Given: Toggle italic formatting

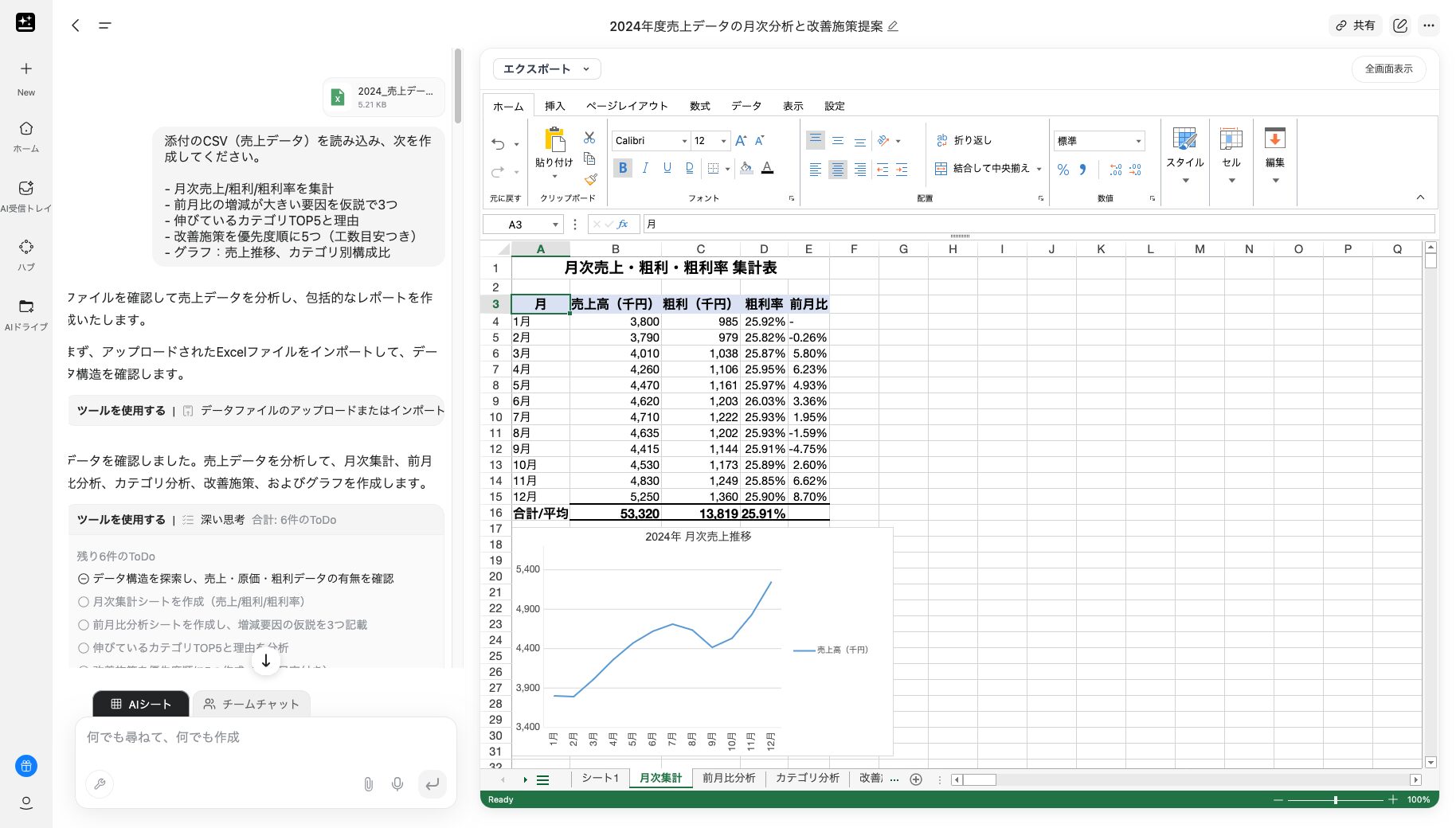Looking at the screenshot, I should coord(645,168).
